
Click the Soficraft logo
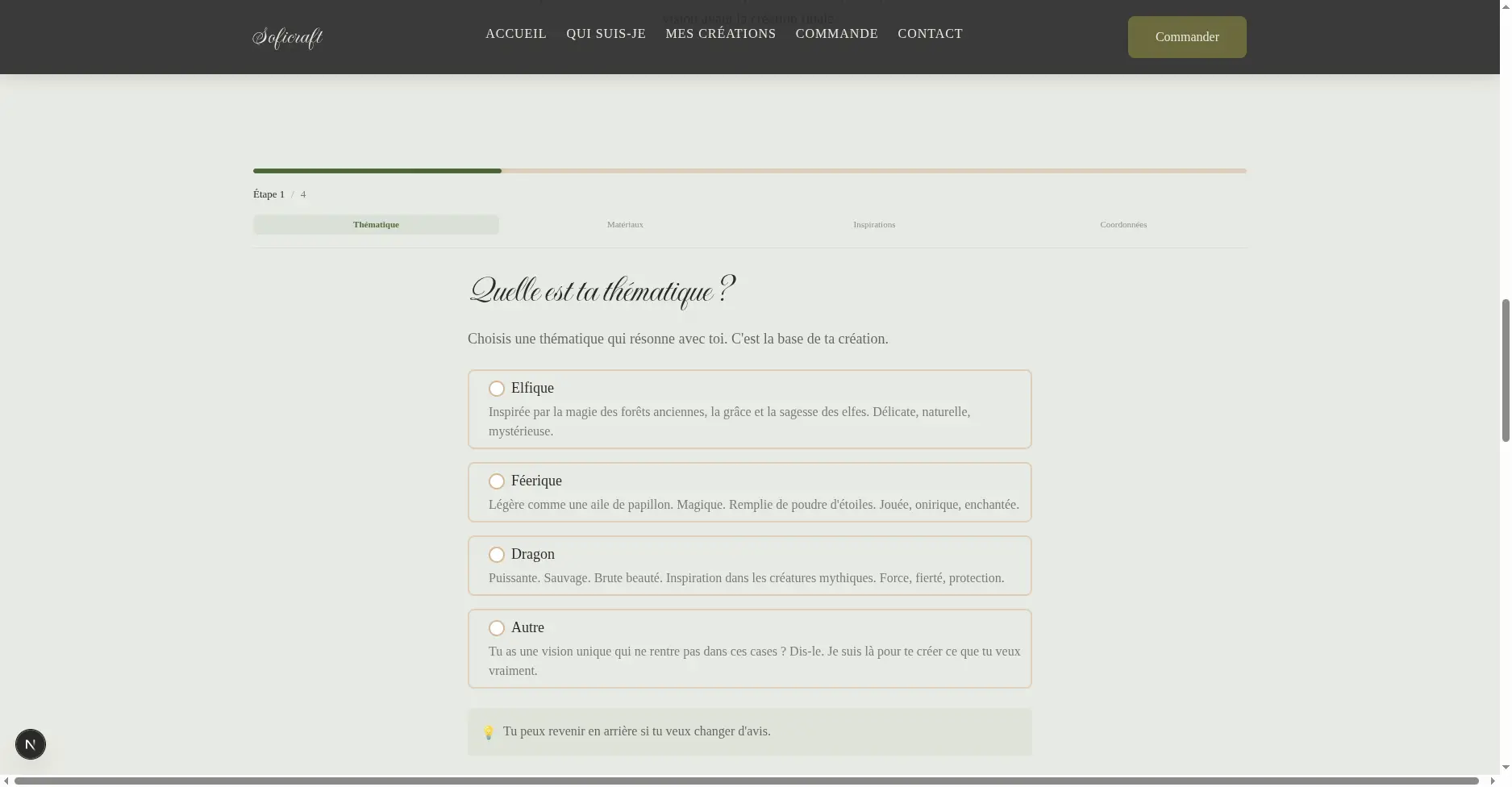[x=288, y=37]
